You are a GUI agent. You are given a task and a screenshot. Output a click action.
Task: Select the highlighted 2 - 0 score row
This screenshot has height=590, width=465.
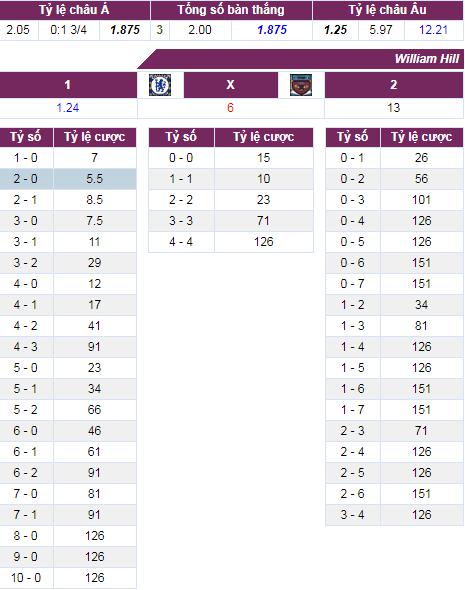[68, 179]
